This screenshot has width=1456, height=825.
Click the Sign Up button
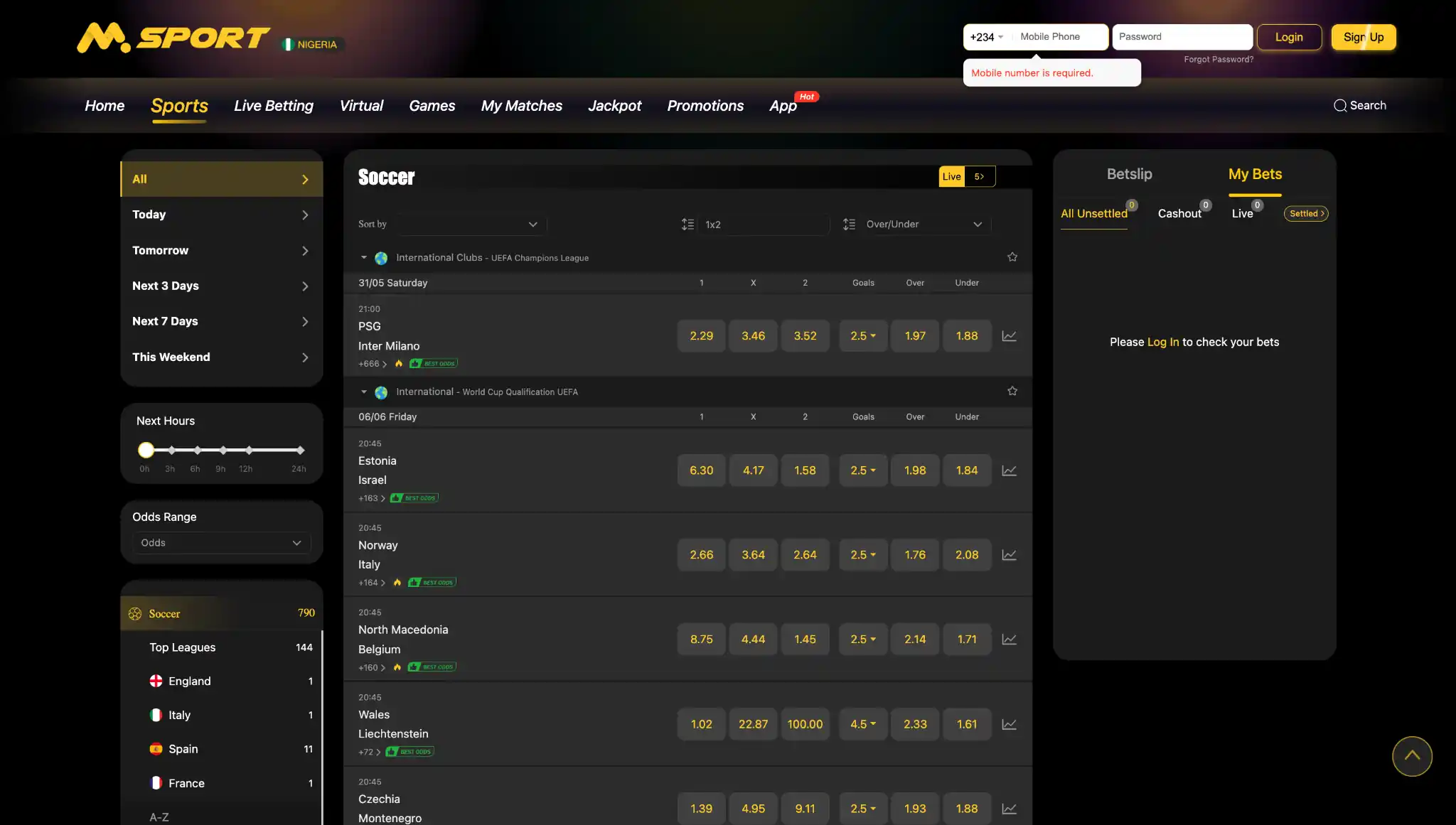pyautogui.click(x=1364, y=37)
